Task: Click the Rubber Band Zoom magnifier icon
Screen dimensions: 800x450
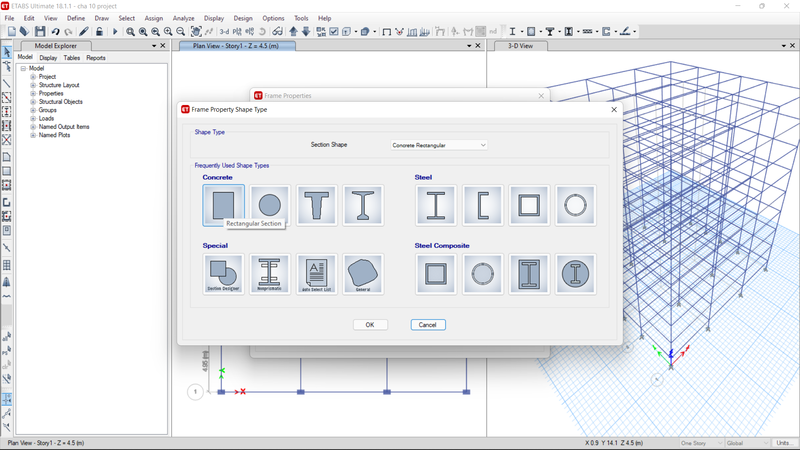Action: (131, 32)
